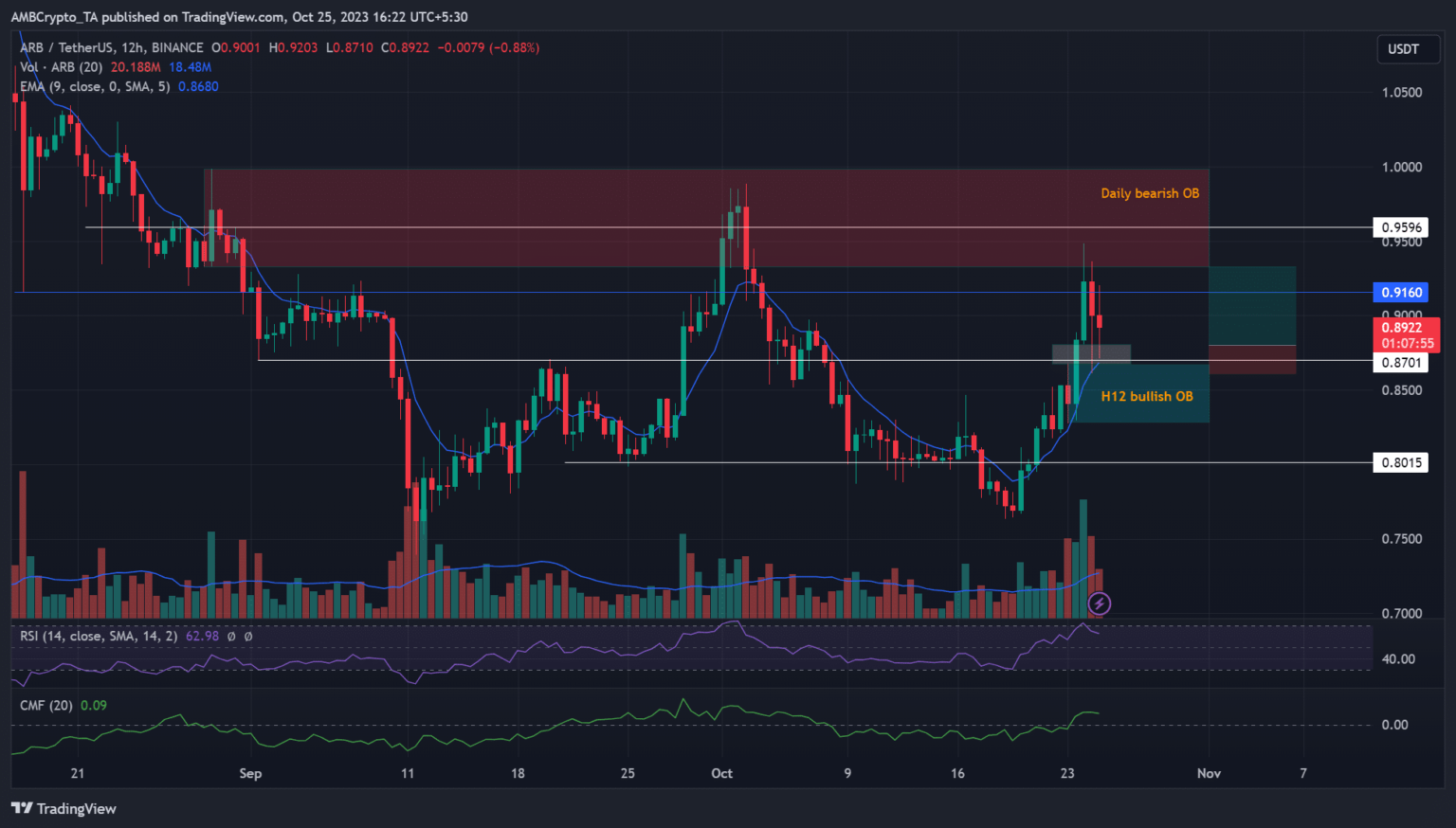
Task: Click the 0.9596 white price label
Action: pyautogui.click(x=1400, y=227)
